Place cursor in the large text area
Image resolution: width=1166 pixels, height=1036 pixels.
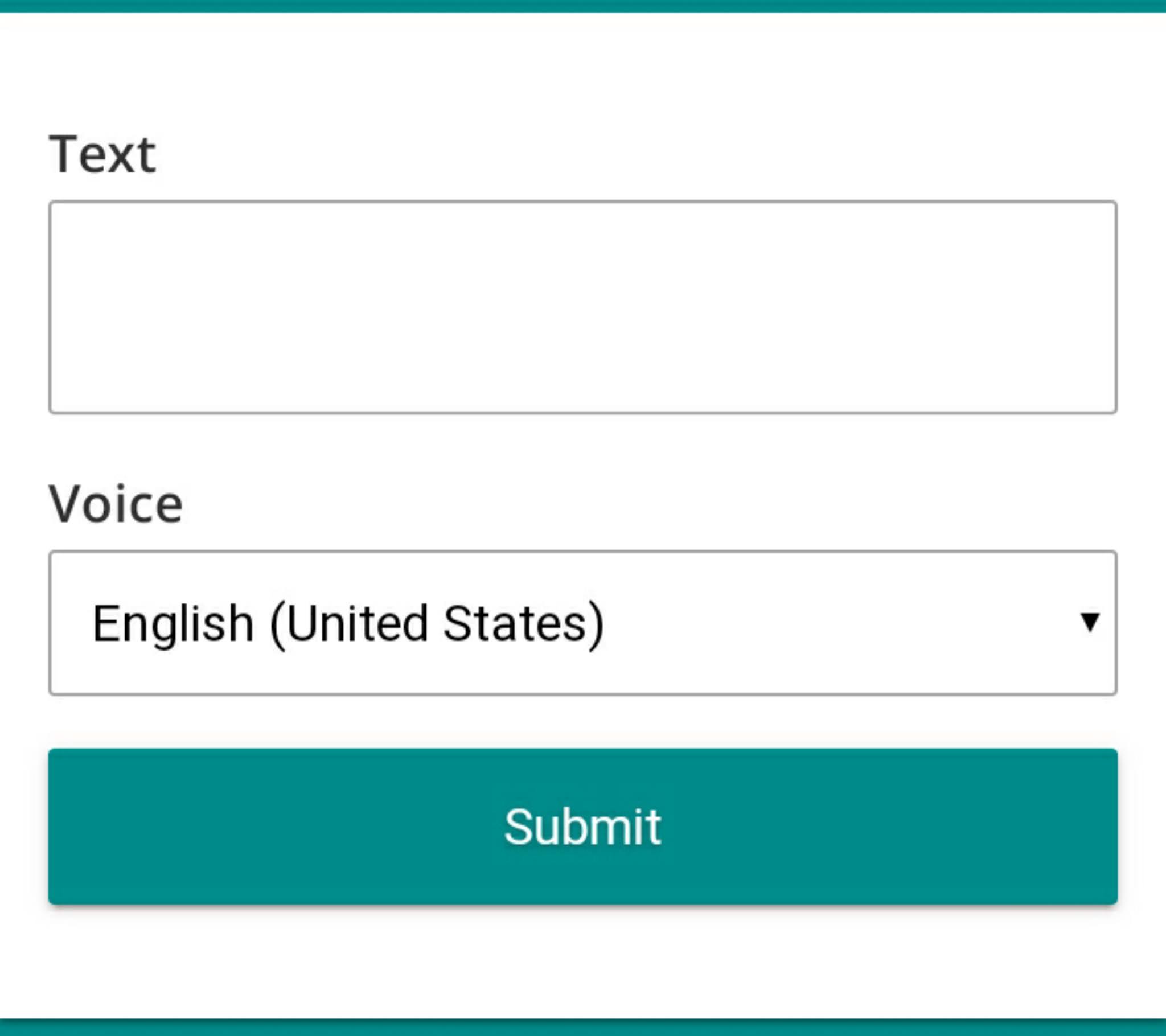tap(582, 307)
